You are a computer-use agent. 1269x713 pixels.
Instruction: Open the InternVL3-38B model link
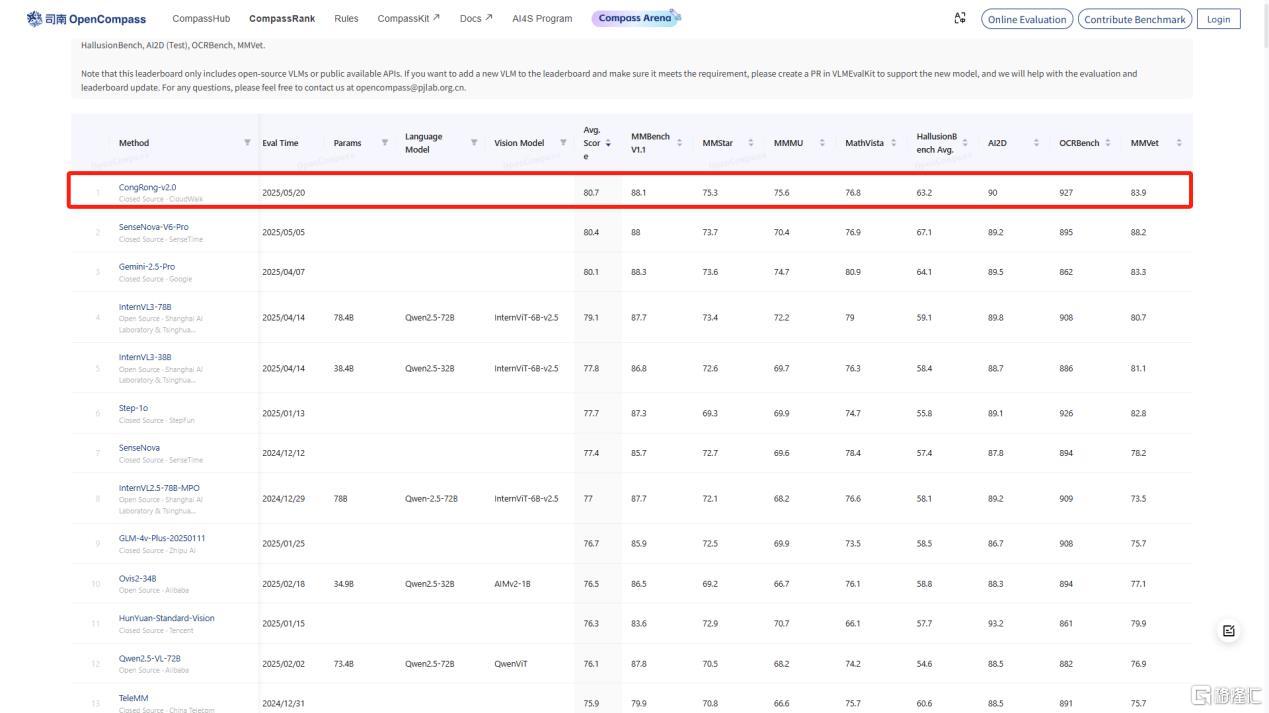point(145,357)
